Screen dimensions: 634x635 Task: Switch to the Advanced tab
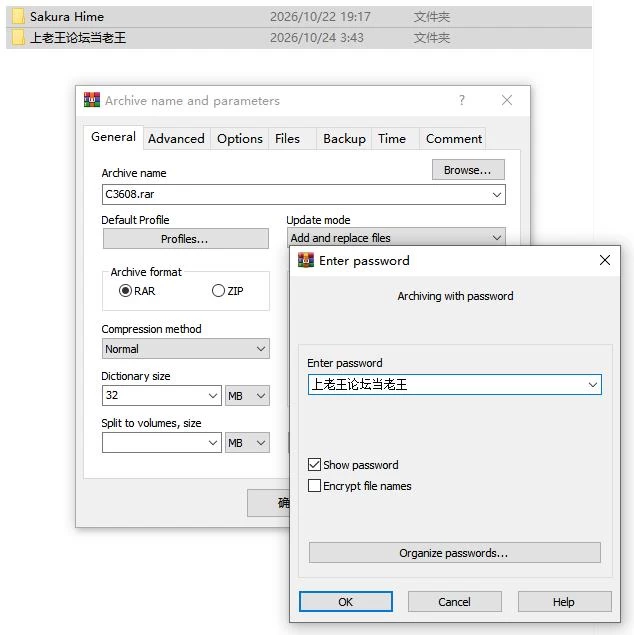click(x=176, y=139)
